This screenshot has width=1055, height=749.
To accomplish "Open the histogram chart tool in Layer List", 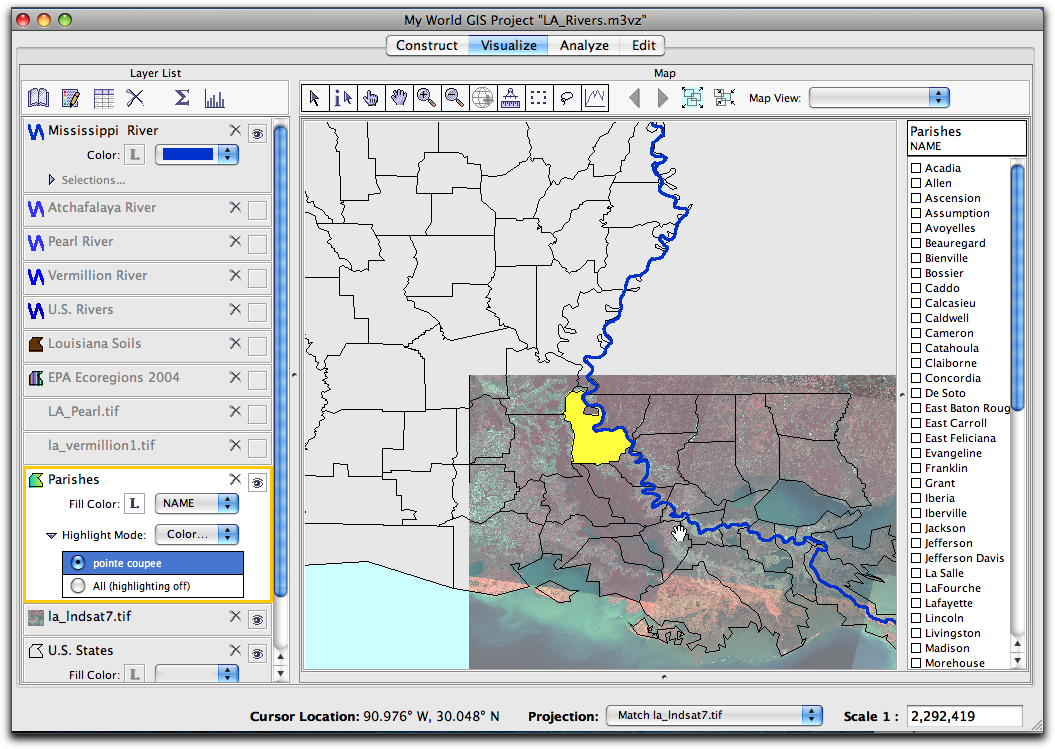I will (215, 98).
